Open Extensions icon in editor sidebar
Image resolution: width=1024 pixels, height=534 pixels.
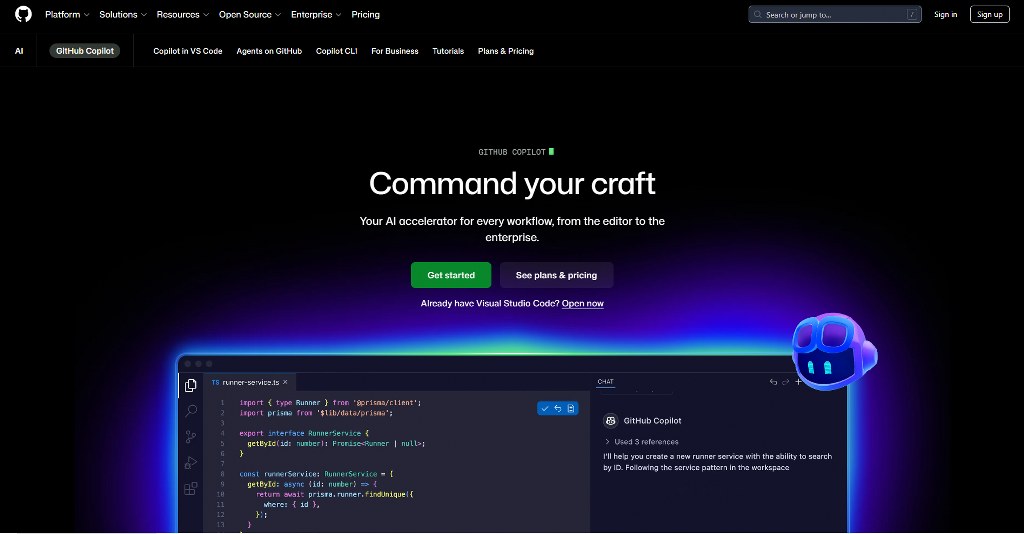[191, 488]
